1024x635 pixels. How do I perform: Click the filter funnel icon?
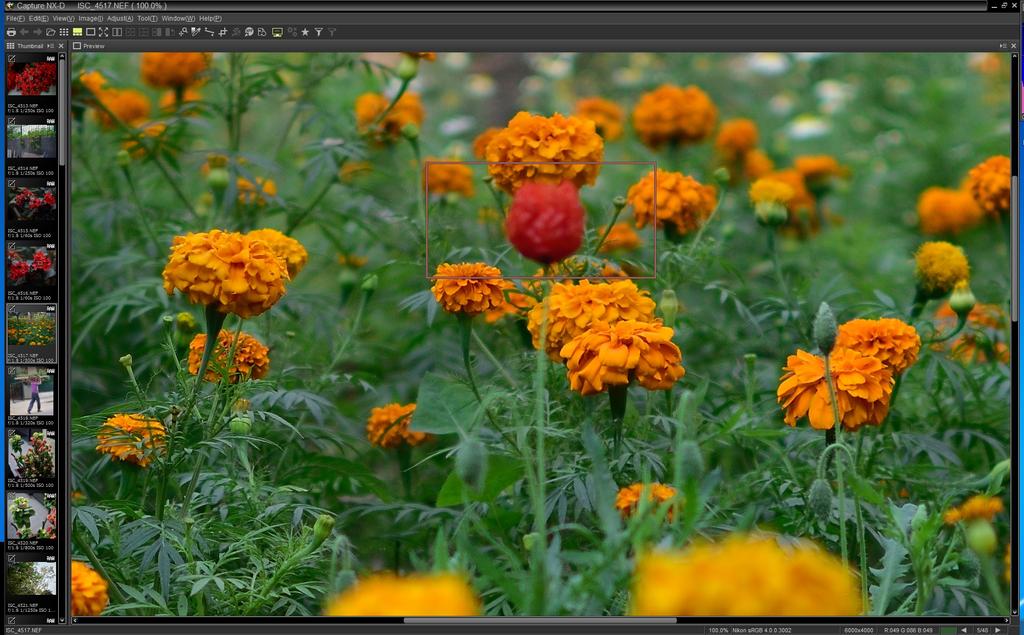click(319, 32)
